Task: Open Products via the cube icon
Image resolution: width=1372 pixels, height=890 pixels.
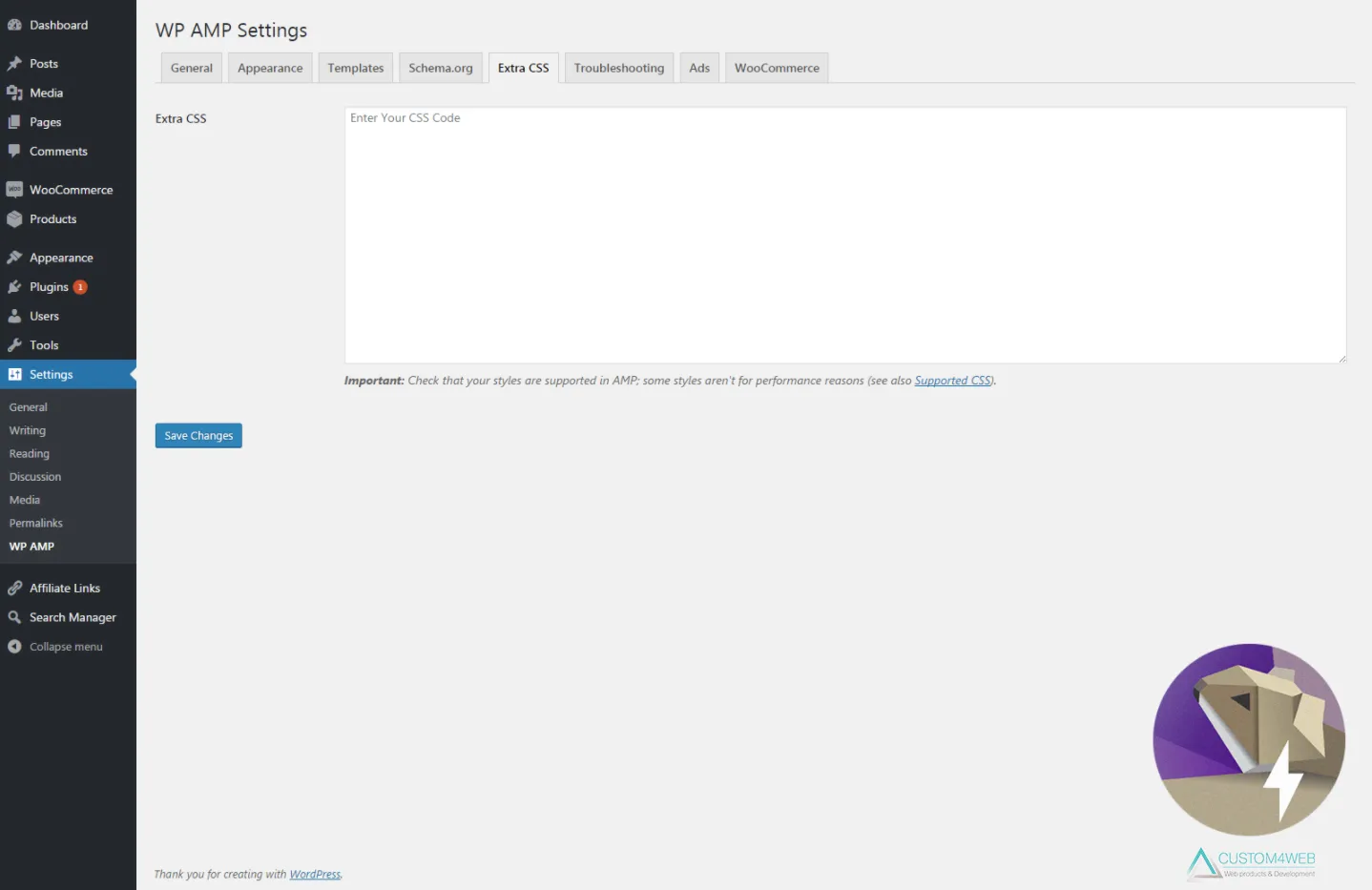Action: click(x=15, y=219)
